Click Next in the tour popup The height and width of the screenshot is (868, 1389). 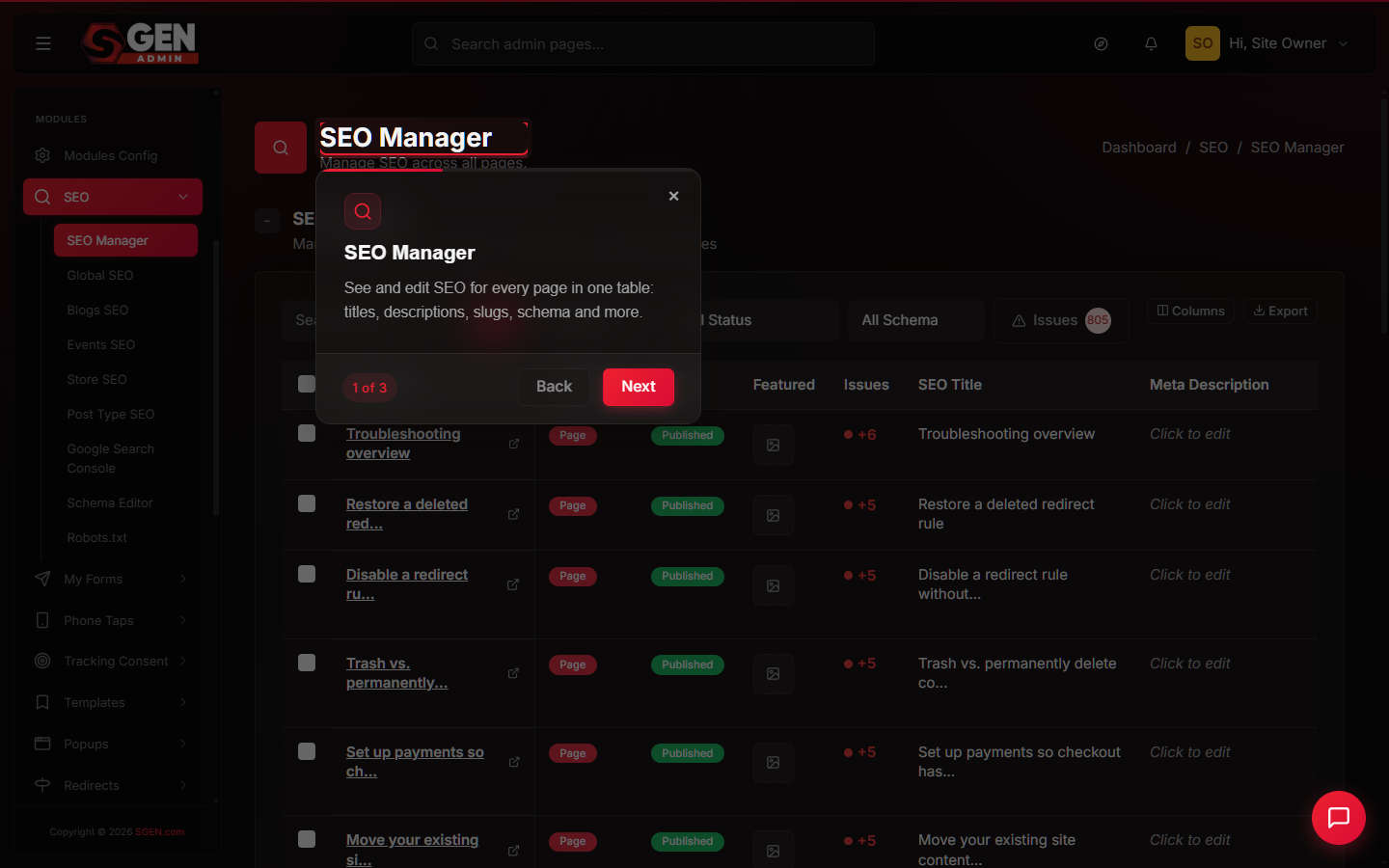tap(639, 387)
